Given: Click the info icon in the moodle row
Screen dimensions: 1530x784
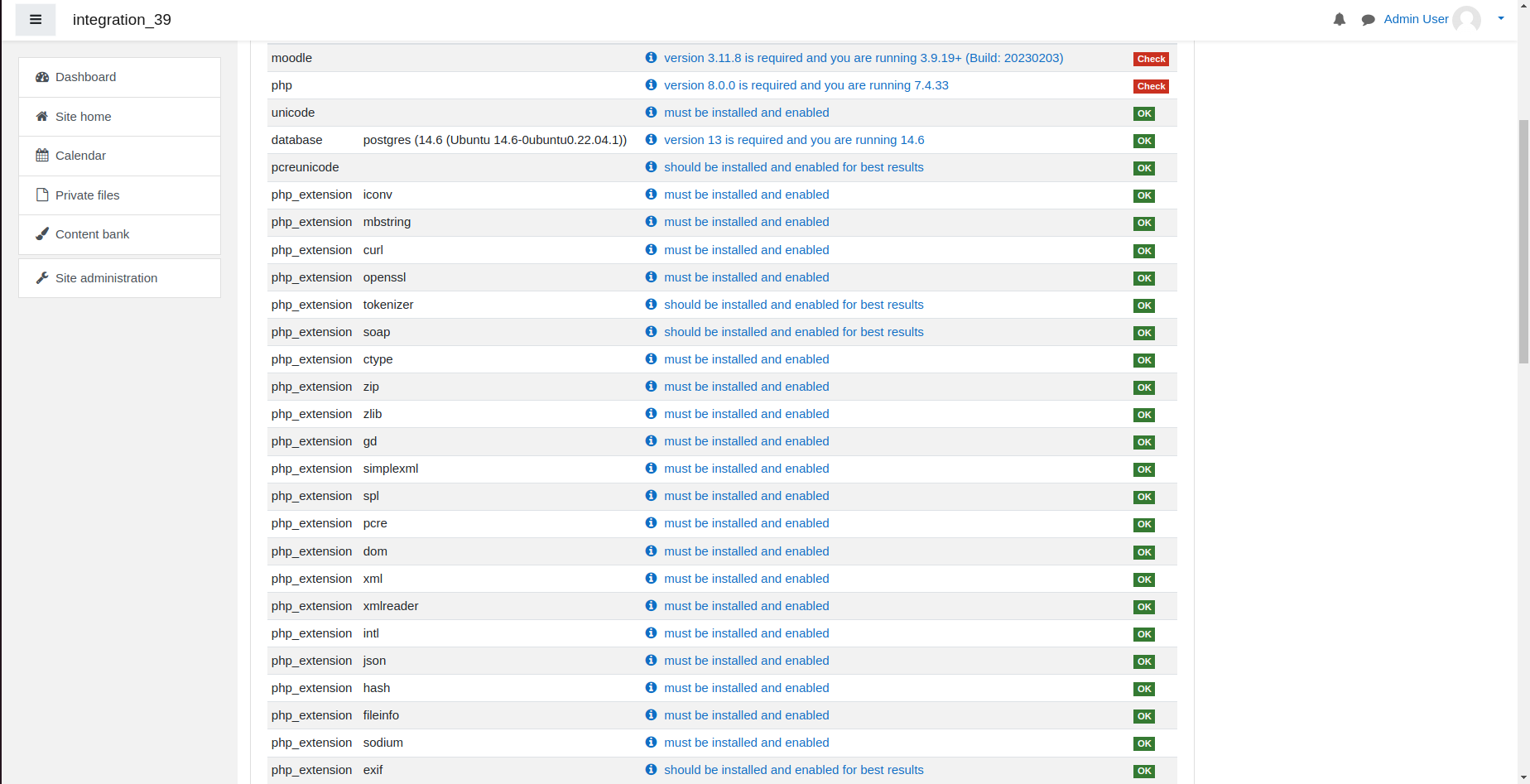Looking at the screenshot, I should (651, 58).
